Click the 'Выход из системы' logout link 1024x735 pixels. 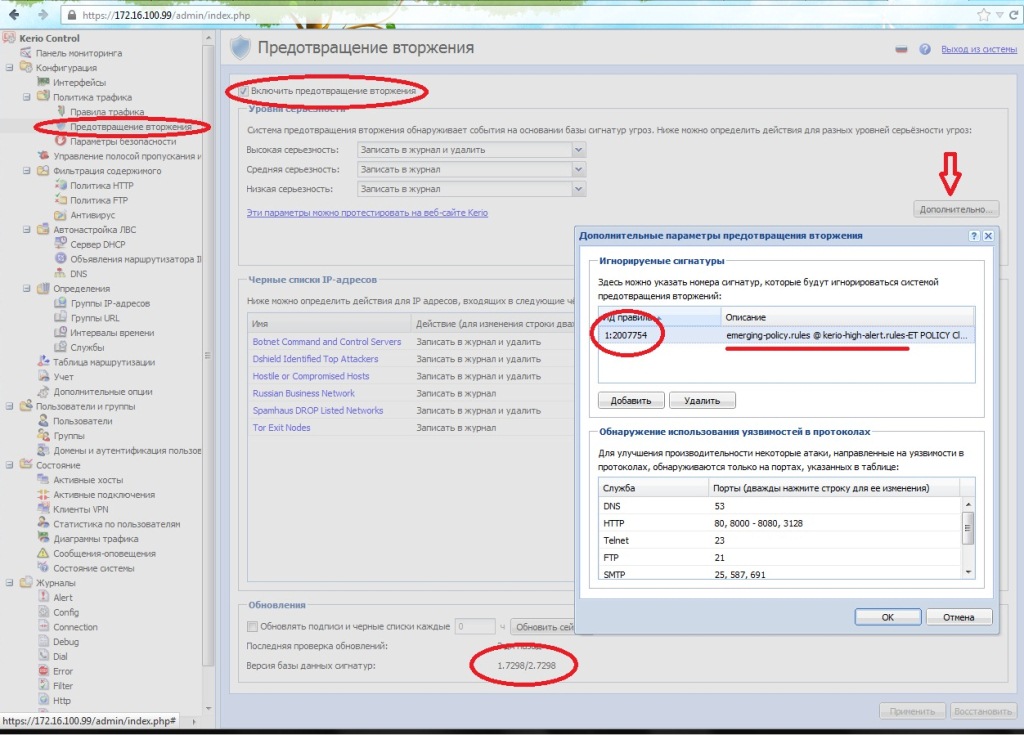pos(978,49)
